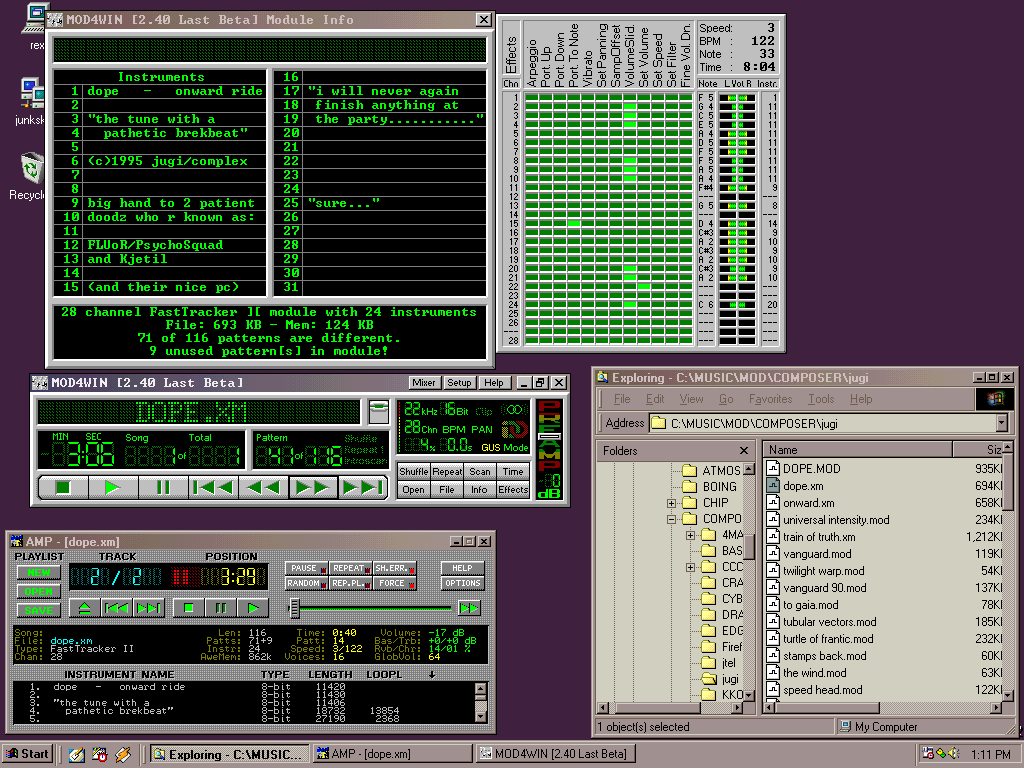Toggle SH.ERR. in AMP
1024x768 pixels.
click(x=395, y=568)
